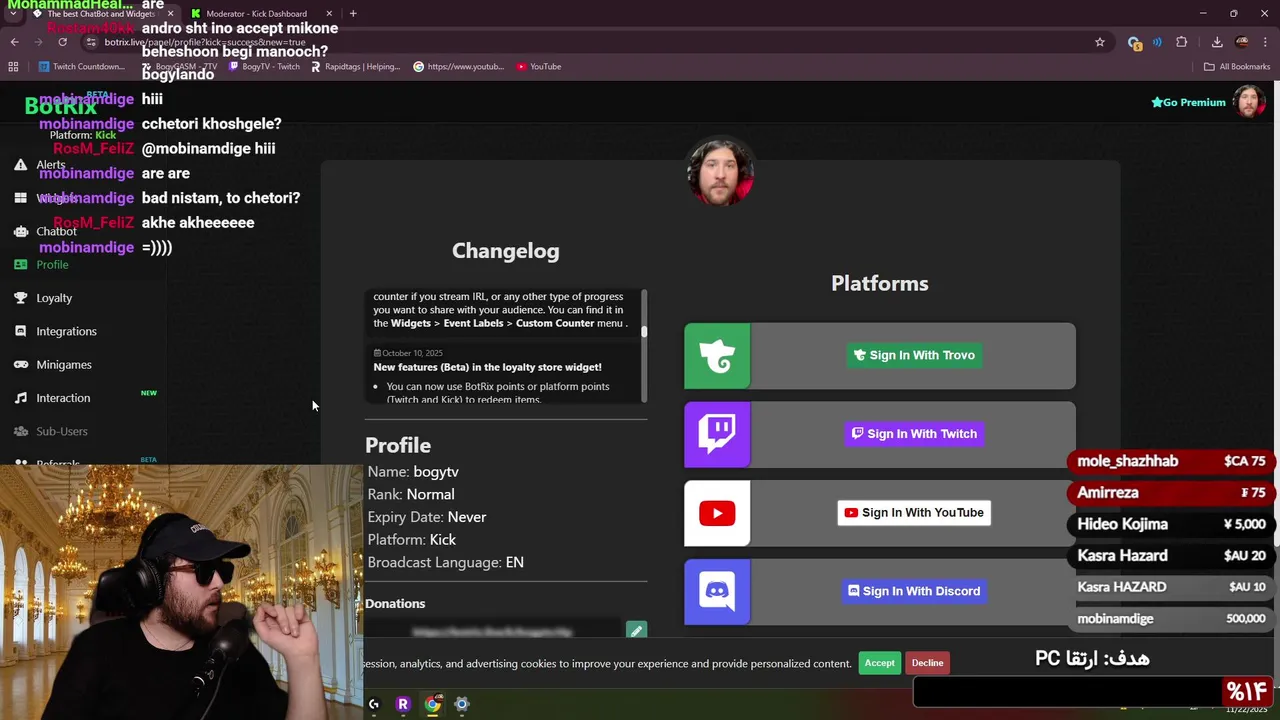Viewport: 1280px width, 720px height.
Task: Select the Profile menu item
Action: [x=52, y=265]
